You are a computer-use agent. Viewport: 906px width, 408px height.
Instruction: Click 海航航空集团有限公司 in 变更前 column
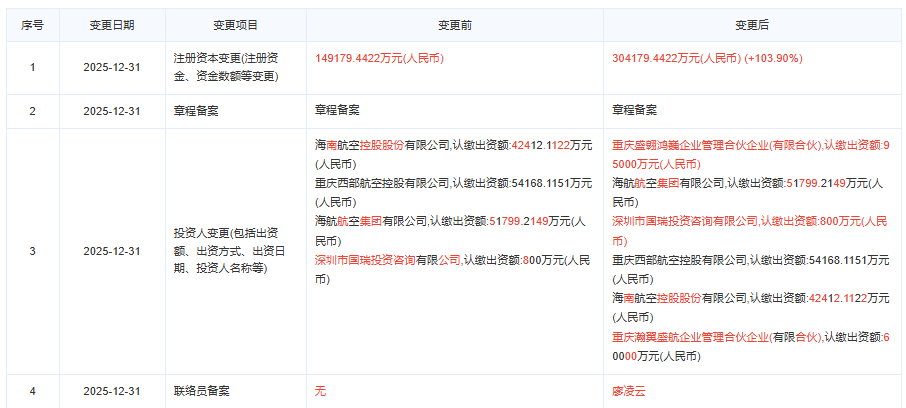(x=371, y=222)
